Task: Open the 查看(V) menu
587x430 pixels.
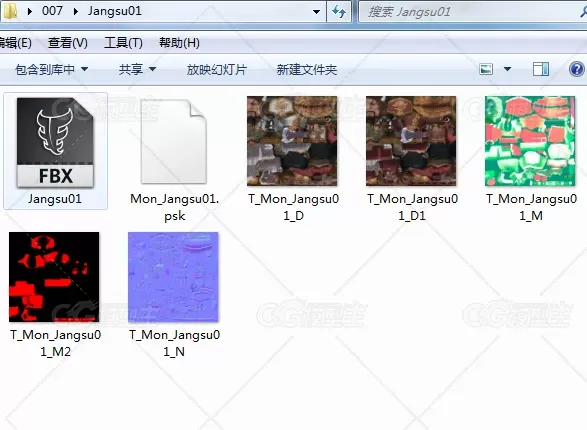Action: 68,43
